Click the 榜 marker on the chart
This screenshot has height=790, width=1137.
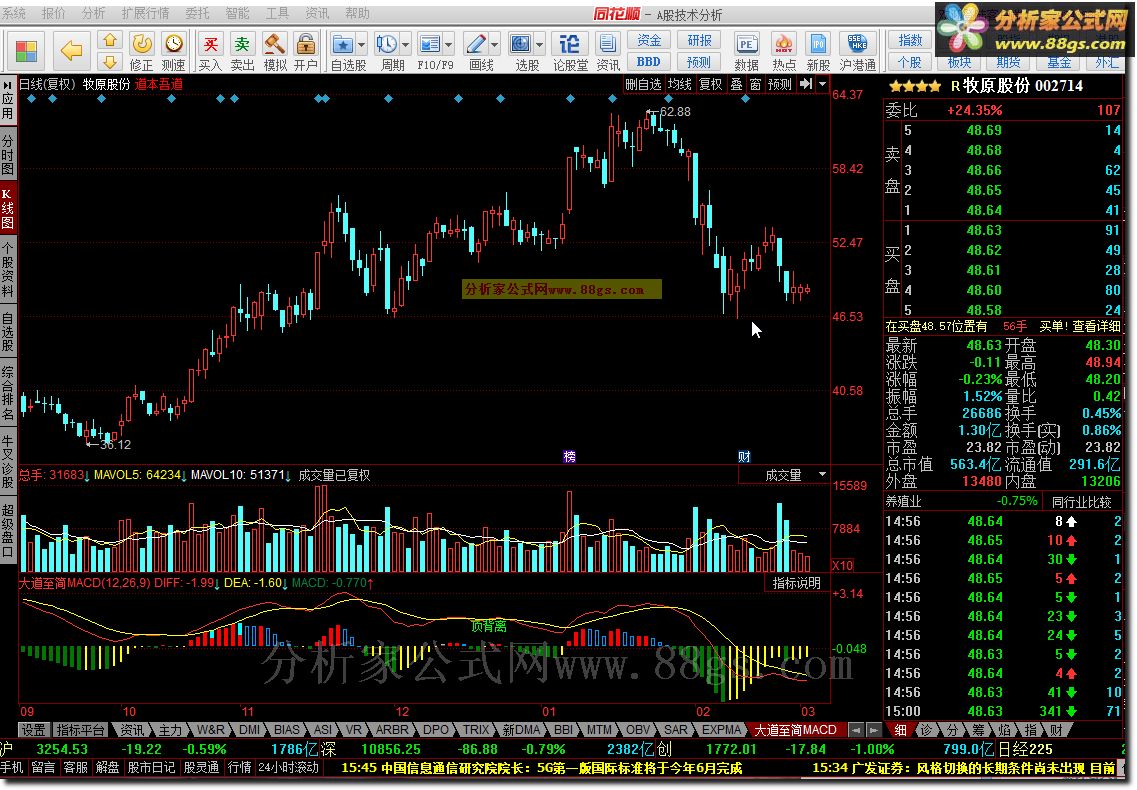click(569, 456)
